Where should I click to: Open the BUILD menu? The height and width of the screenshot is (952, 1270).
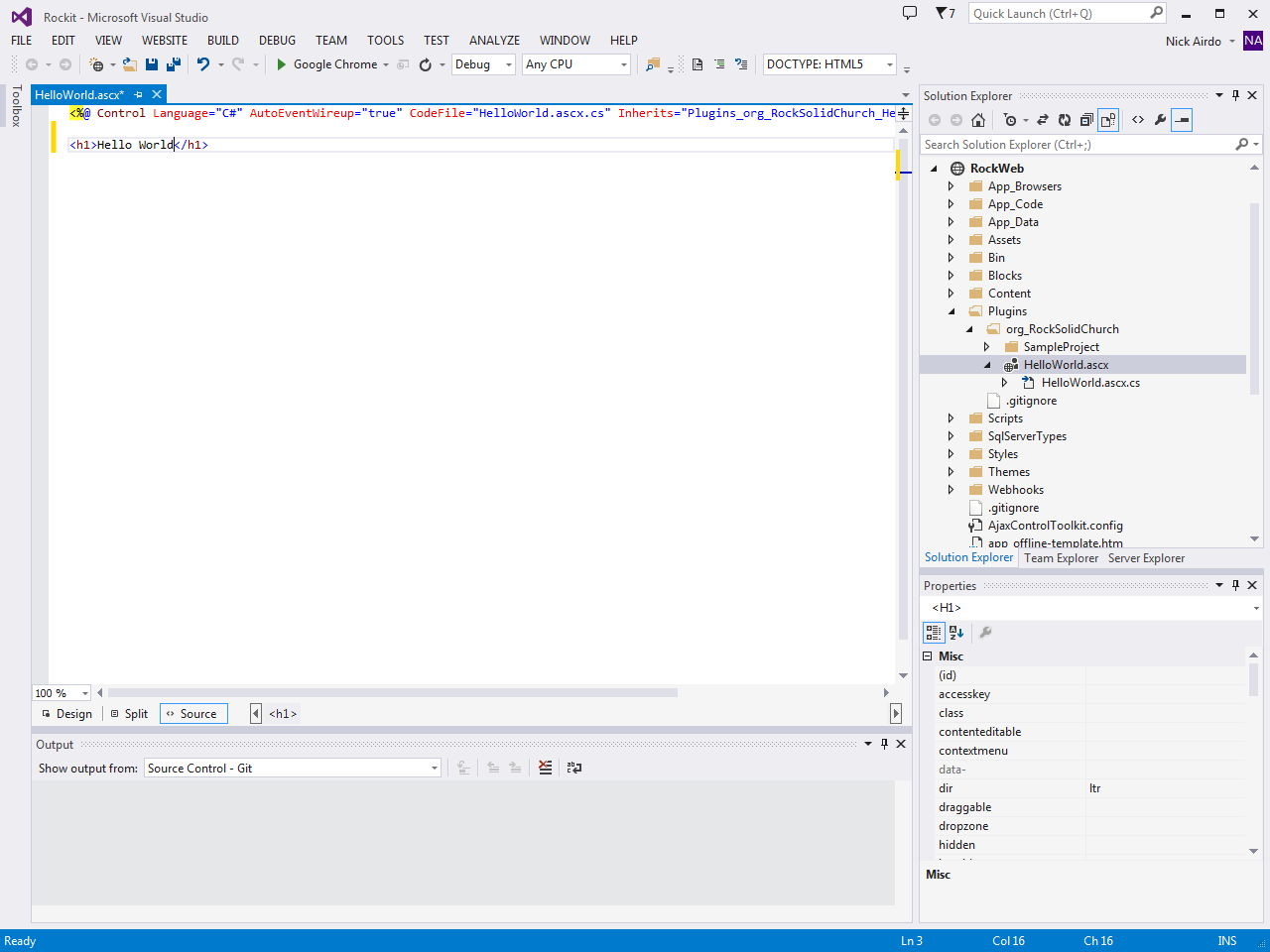click(x=223, y=41)
